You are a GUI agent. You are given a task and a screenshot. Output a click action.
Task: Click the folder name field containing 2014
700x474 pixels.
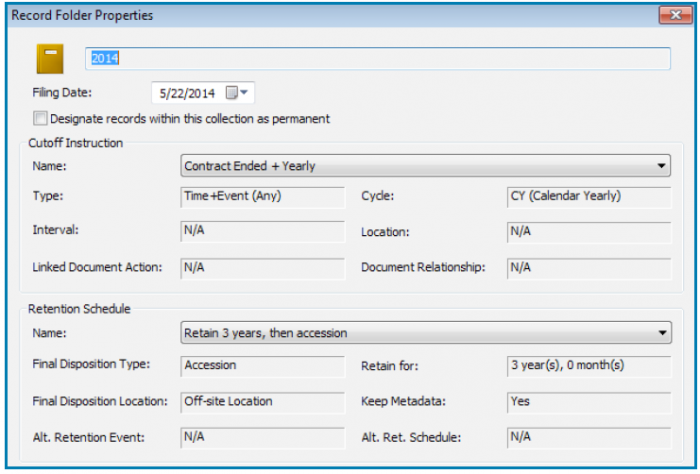(378, 59)
